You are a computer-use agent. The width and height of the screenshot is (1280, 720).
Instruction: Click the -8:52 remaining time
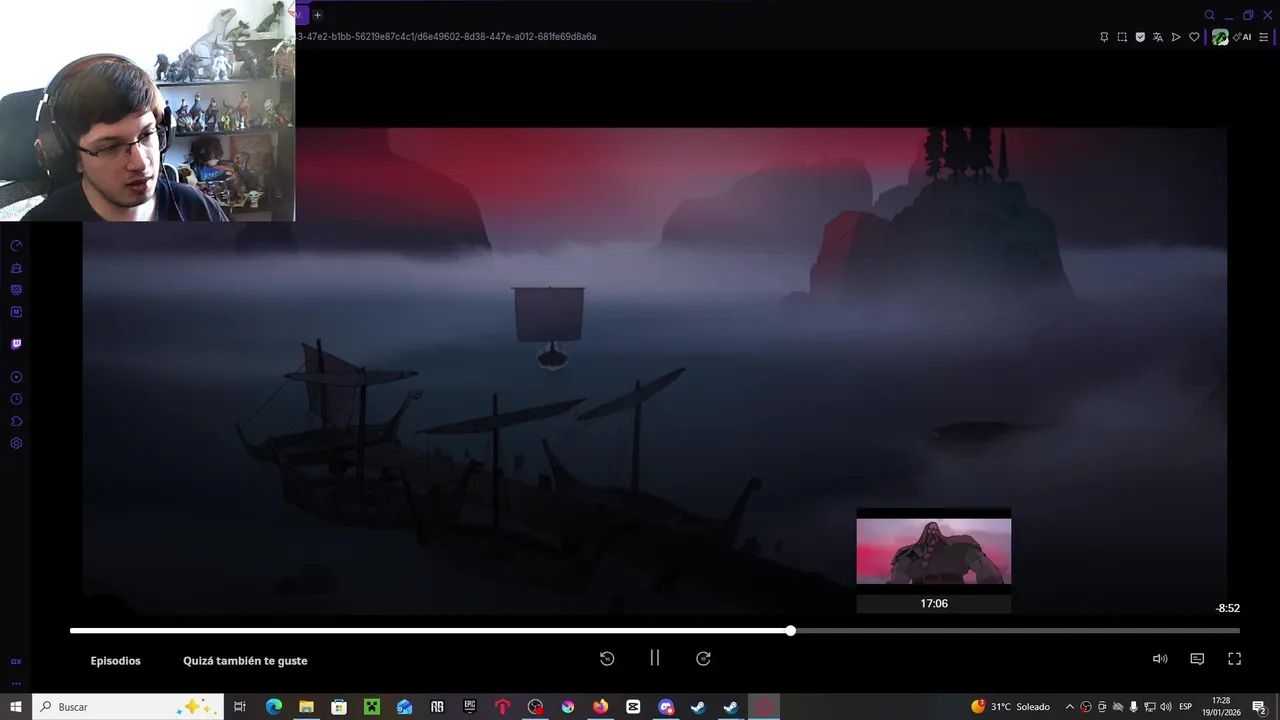[x=1227, y=608]
